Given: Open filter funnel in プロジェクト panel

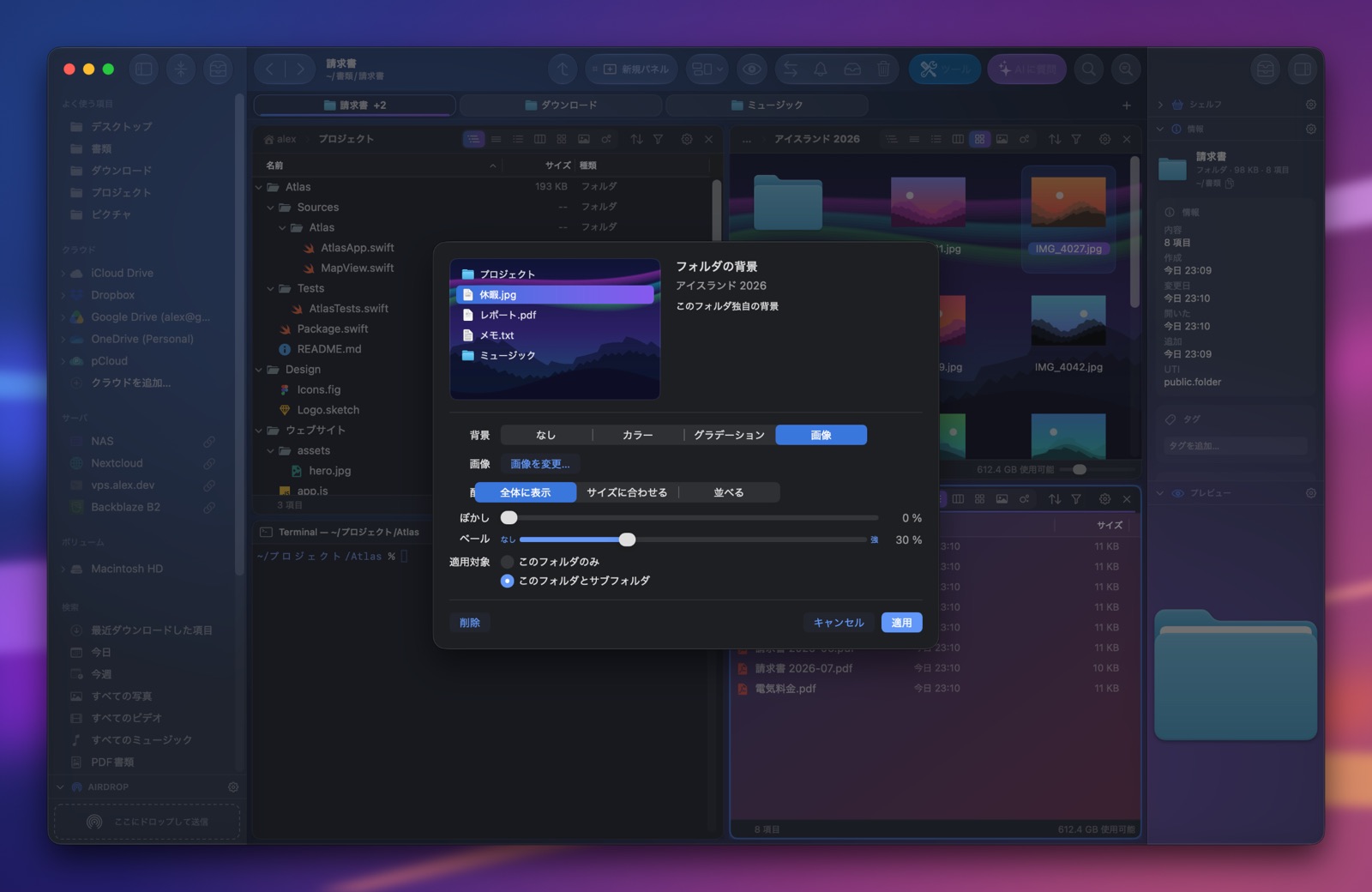Looking at the screenshot, I should coord(658,139).
